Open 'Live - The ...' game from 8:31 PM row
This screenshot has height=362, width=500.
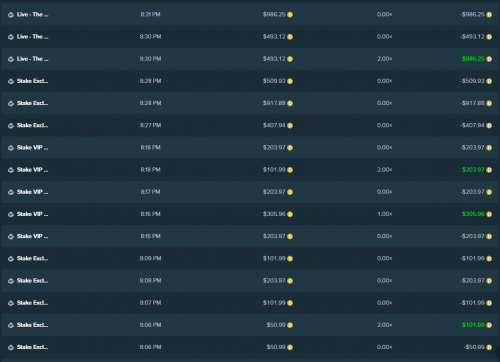click(x=33, y=14)
